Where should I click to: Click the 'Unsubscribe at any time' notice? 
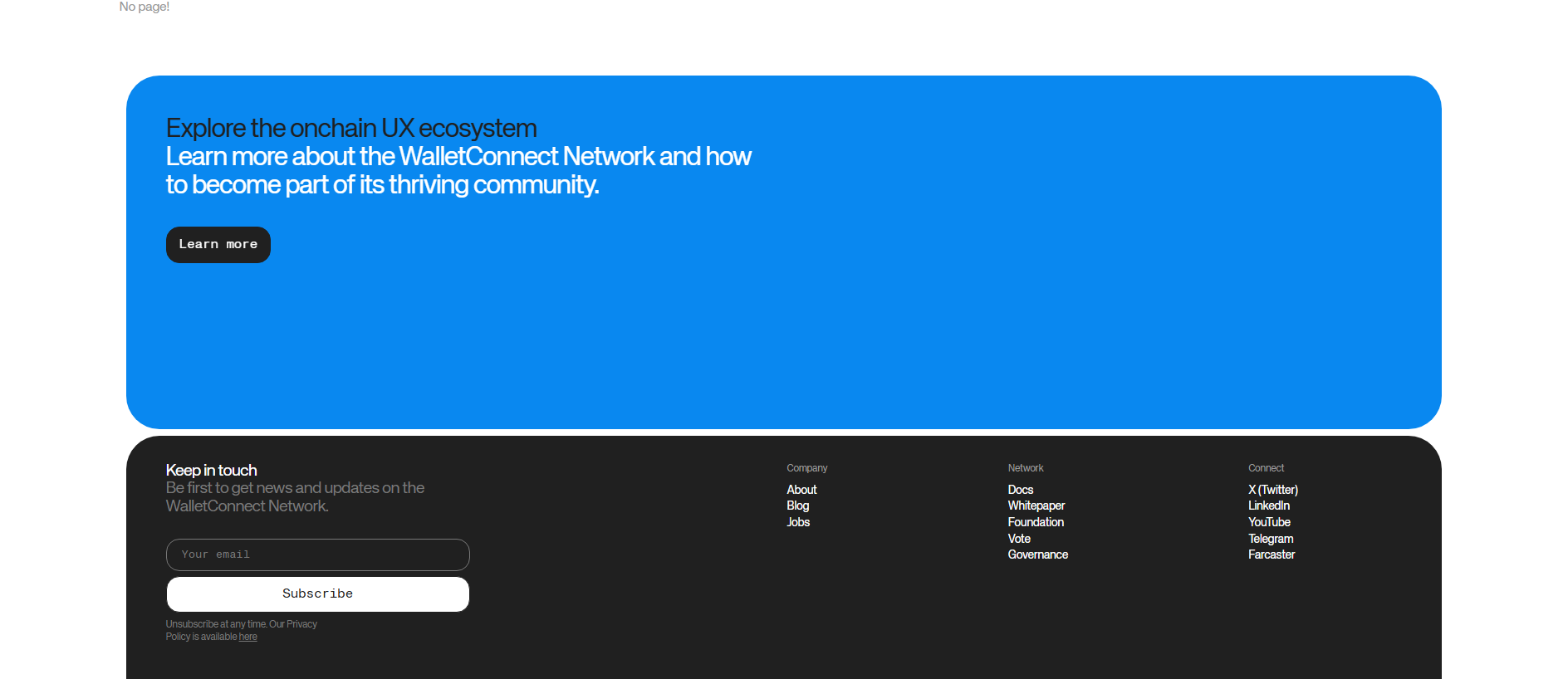pos(242,631)
